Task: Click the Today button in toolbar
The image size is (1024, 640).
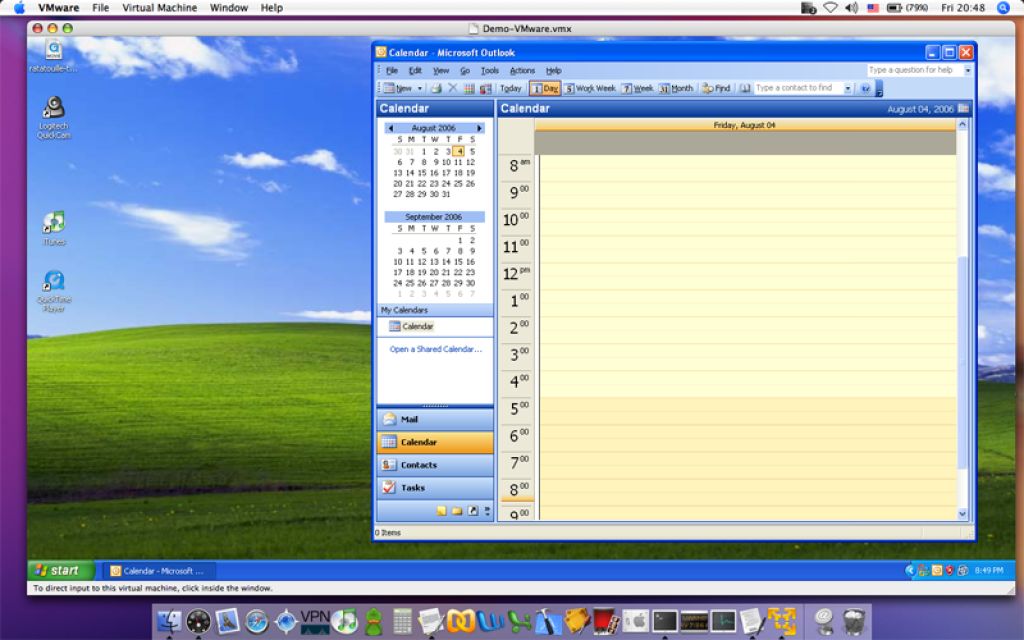Action: (x=511, y=88)
